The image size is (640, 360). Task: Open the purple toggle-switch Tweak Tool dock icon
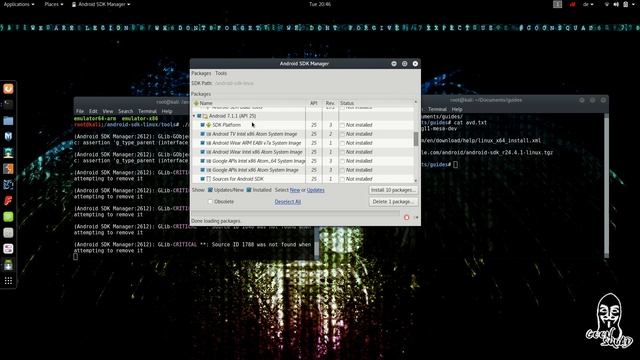[x=8, y=249]
